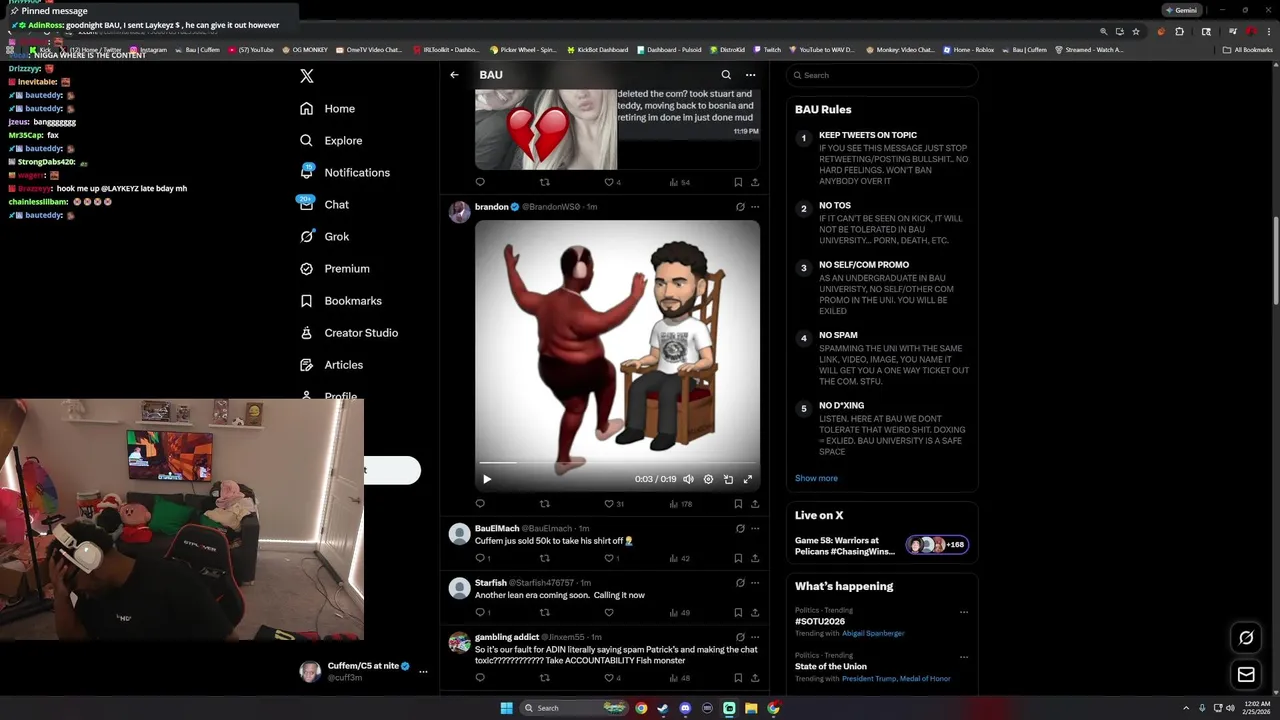This screenshot has height=720, width=1280.
Task: Open File Explorer from the taskbar
Action: 751,708
